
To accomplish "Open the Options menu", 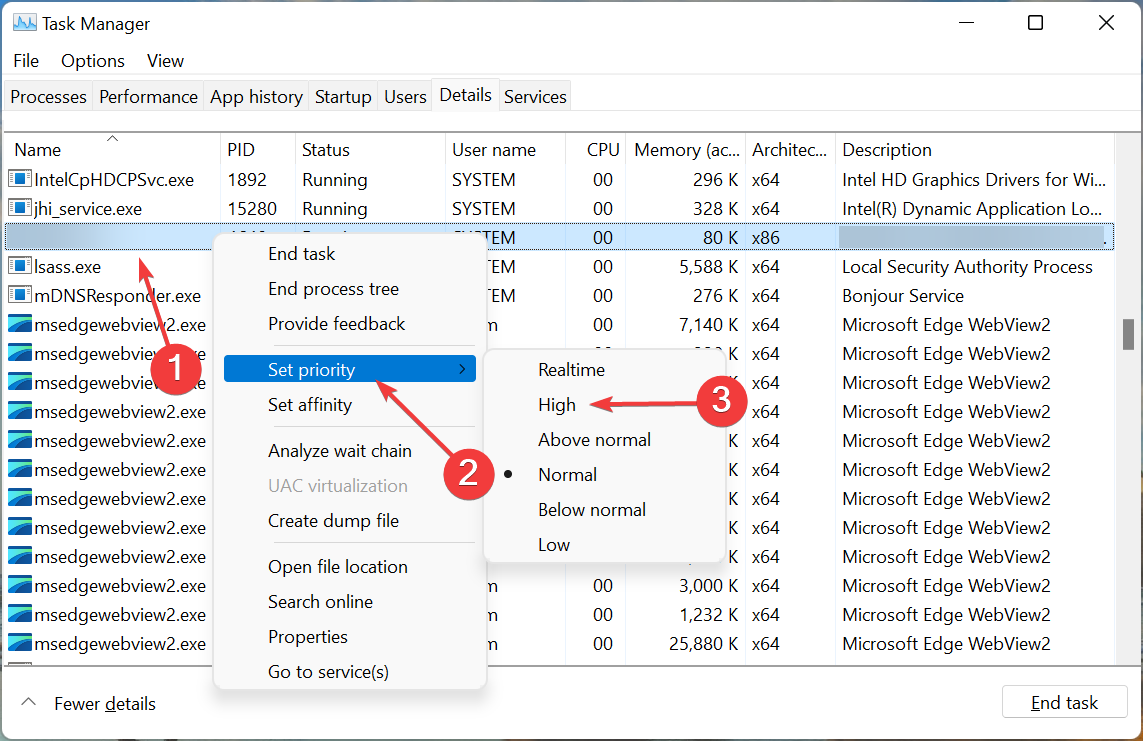I will (93, 60).
